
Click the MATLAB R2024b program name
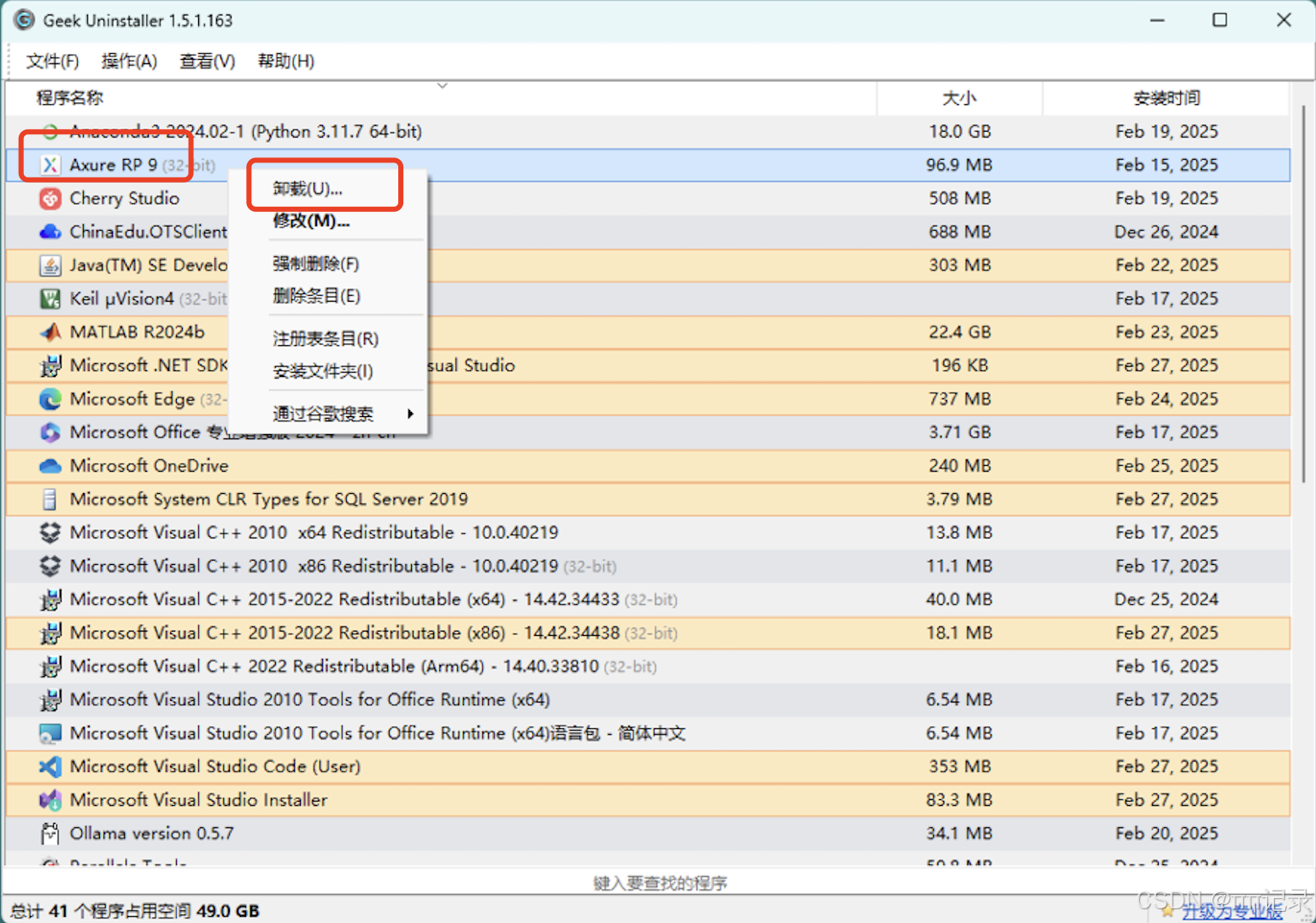[x=137, y=332]
